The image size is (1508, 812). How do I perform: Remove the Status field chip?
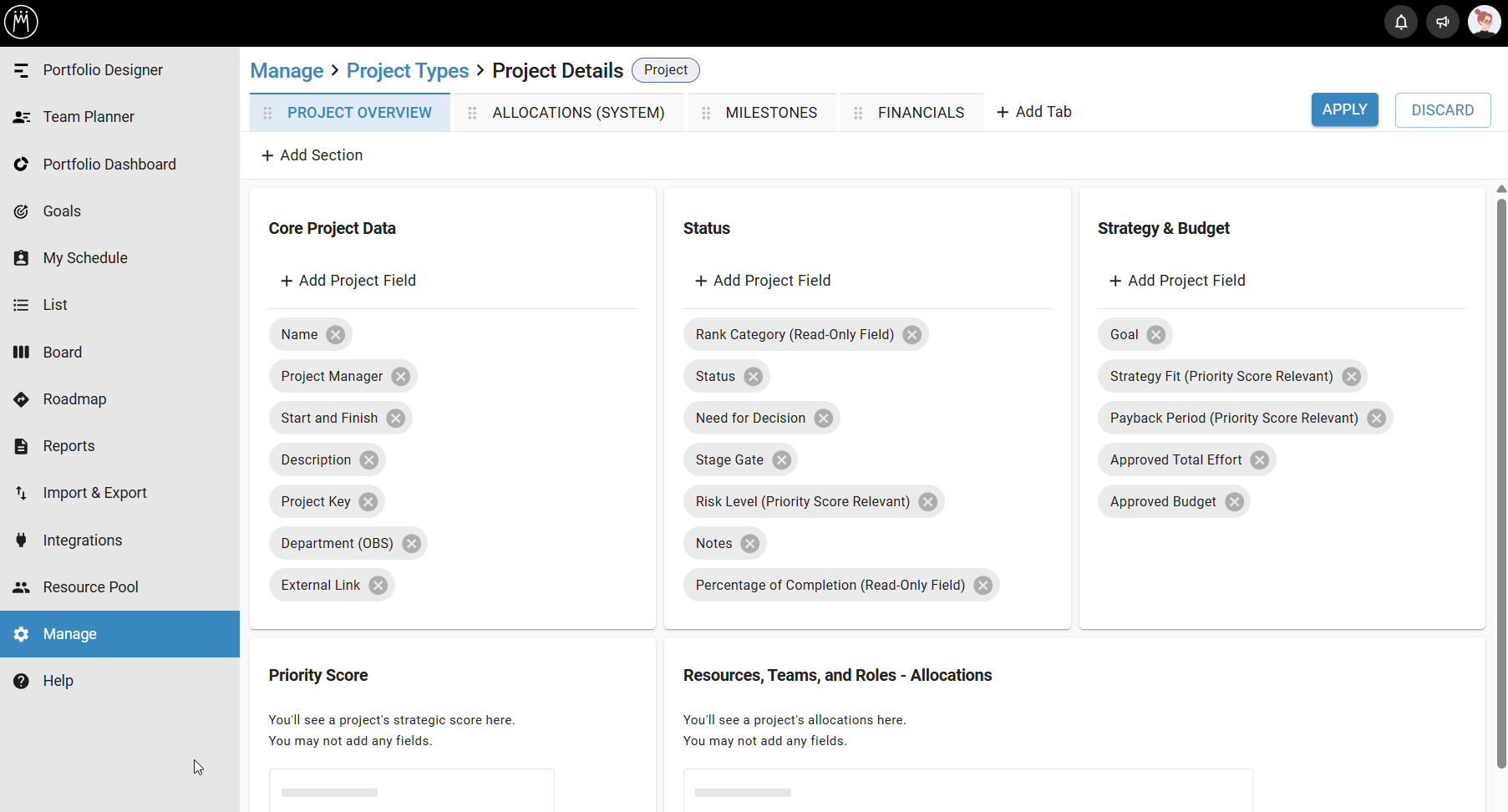coord(754,377)
